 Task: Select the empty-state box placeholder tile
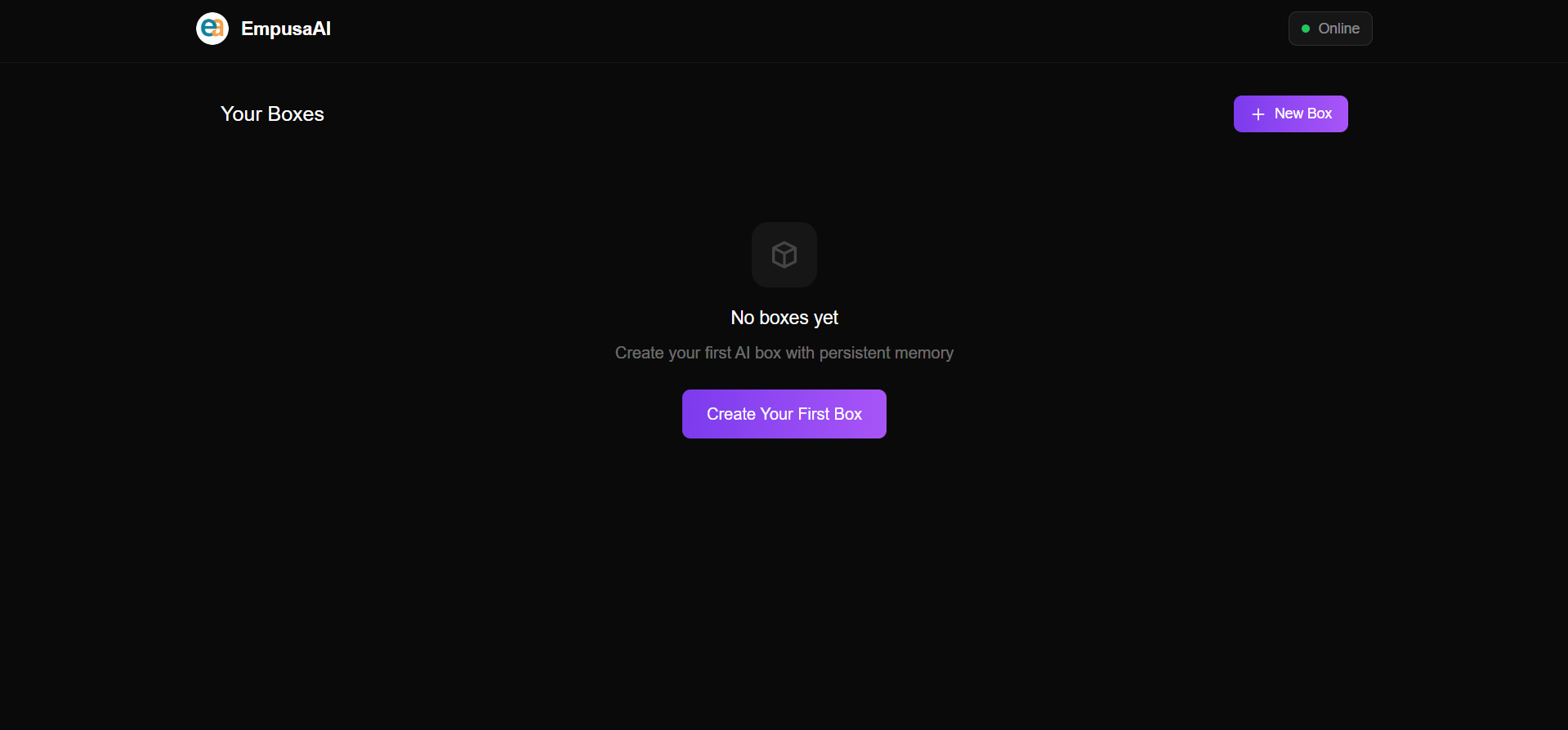click(784, 255)
